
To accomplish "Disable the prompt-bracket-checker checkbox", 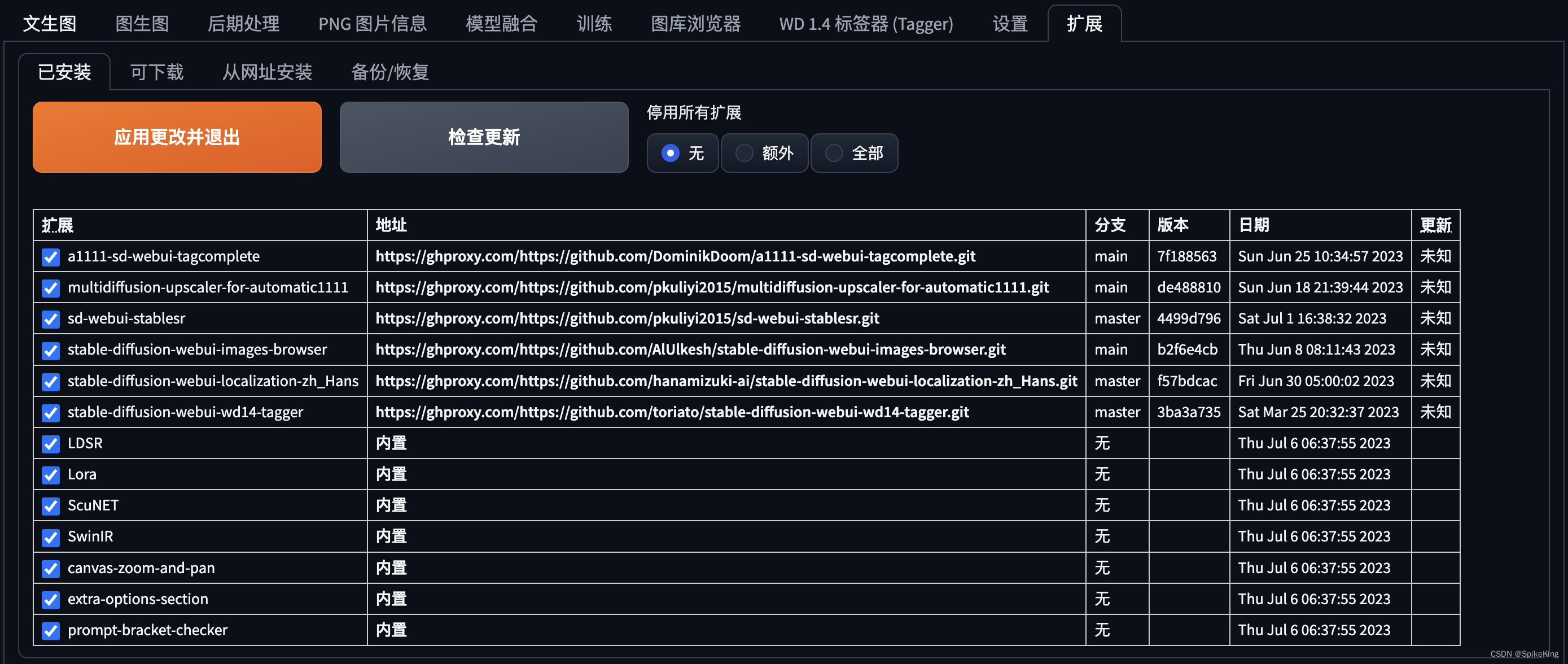I will (51, 631).
